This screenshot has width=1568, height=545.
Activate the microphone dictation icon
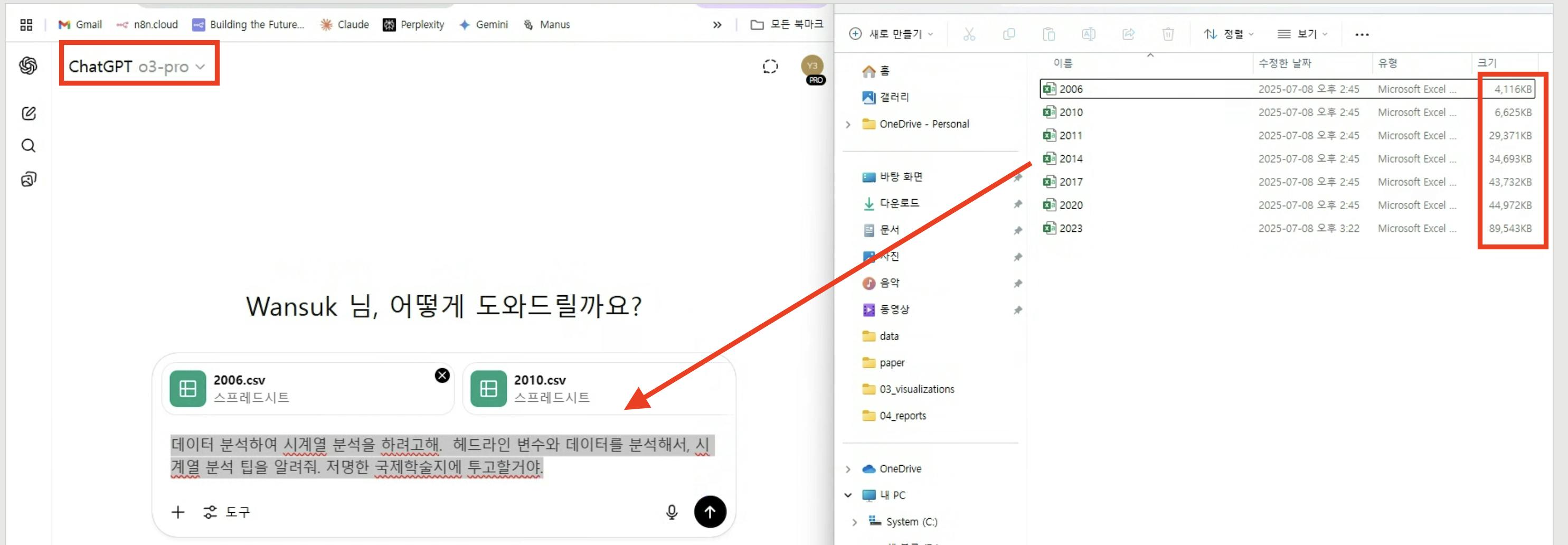coord(672,512)
